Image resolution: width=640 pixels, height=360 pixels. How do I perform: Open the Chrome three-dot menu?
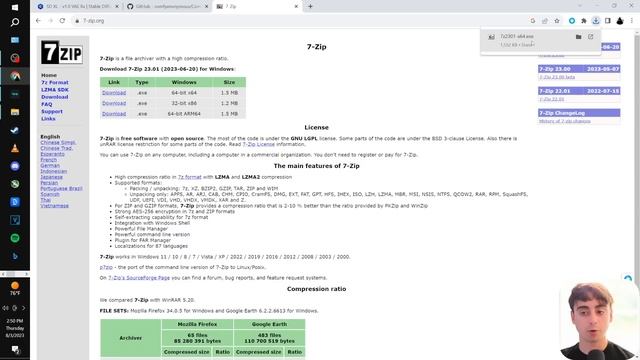pyautogui.click(x=632, y=21)
